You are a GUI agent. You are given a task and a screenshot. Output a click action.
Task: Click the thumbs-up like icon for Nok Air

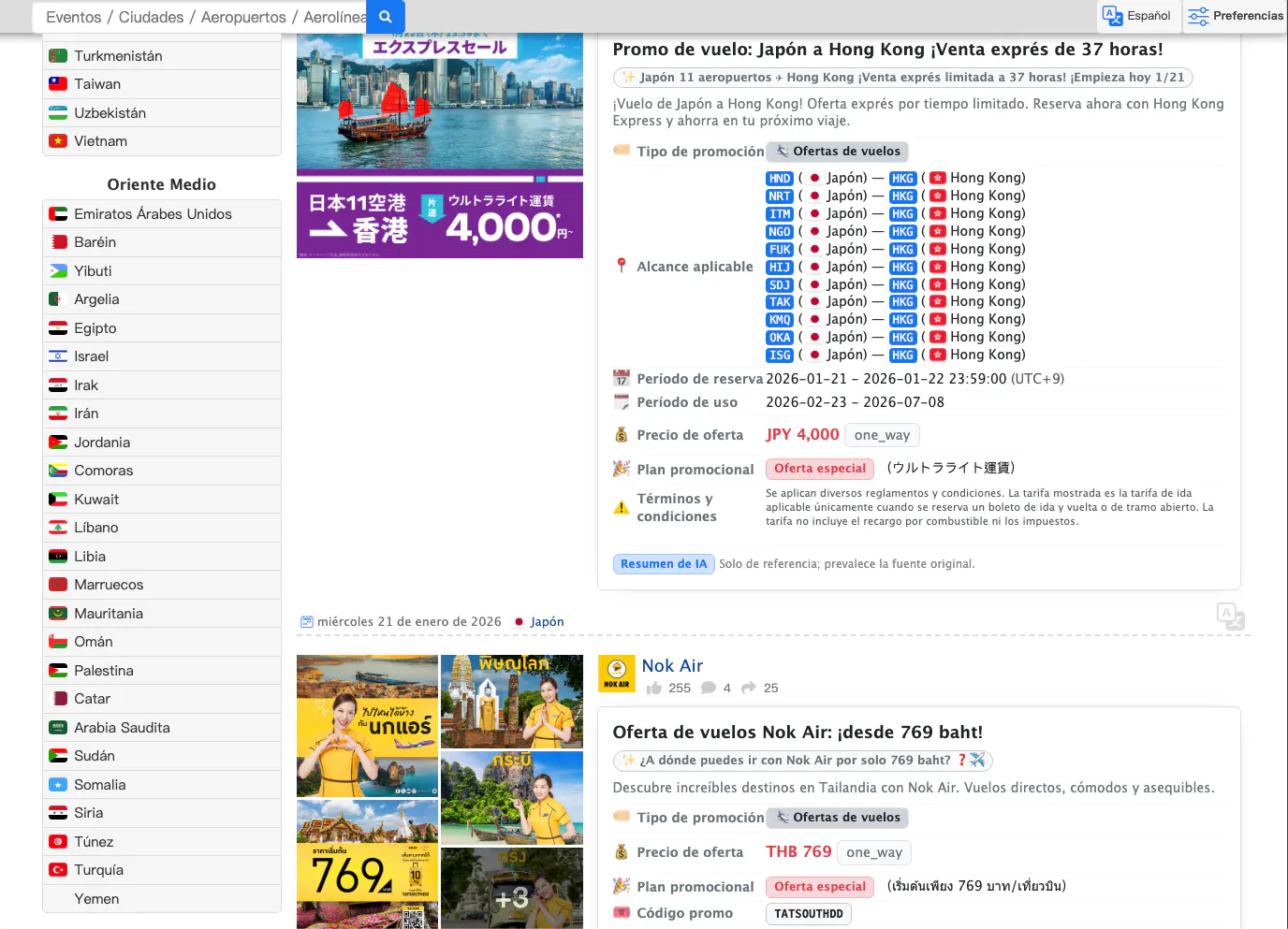point(654,688)
